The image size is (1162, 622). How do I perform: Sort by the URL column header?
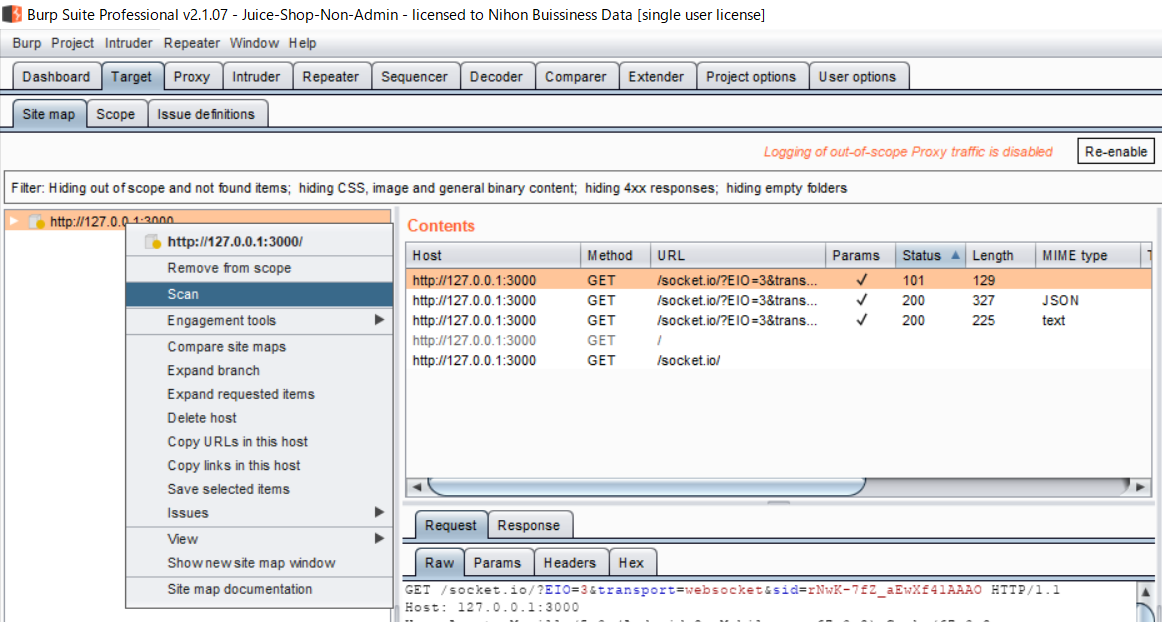tap(738, 255)
